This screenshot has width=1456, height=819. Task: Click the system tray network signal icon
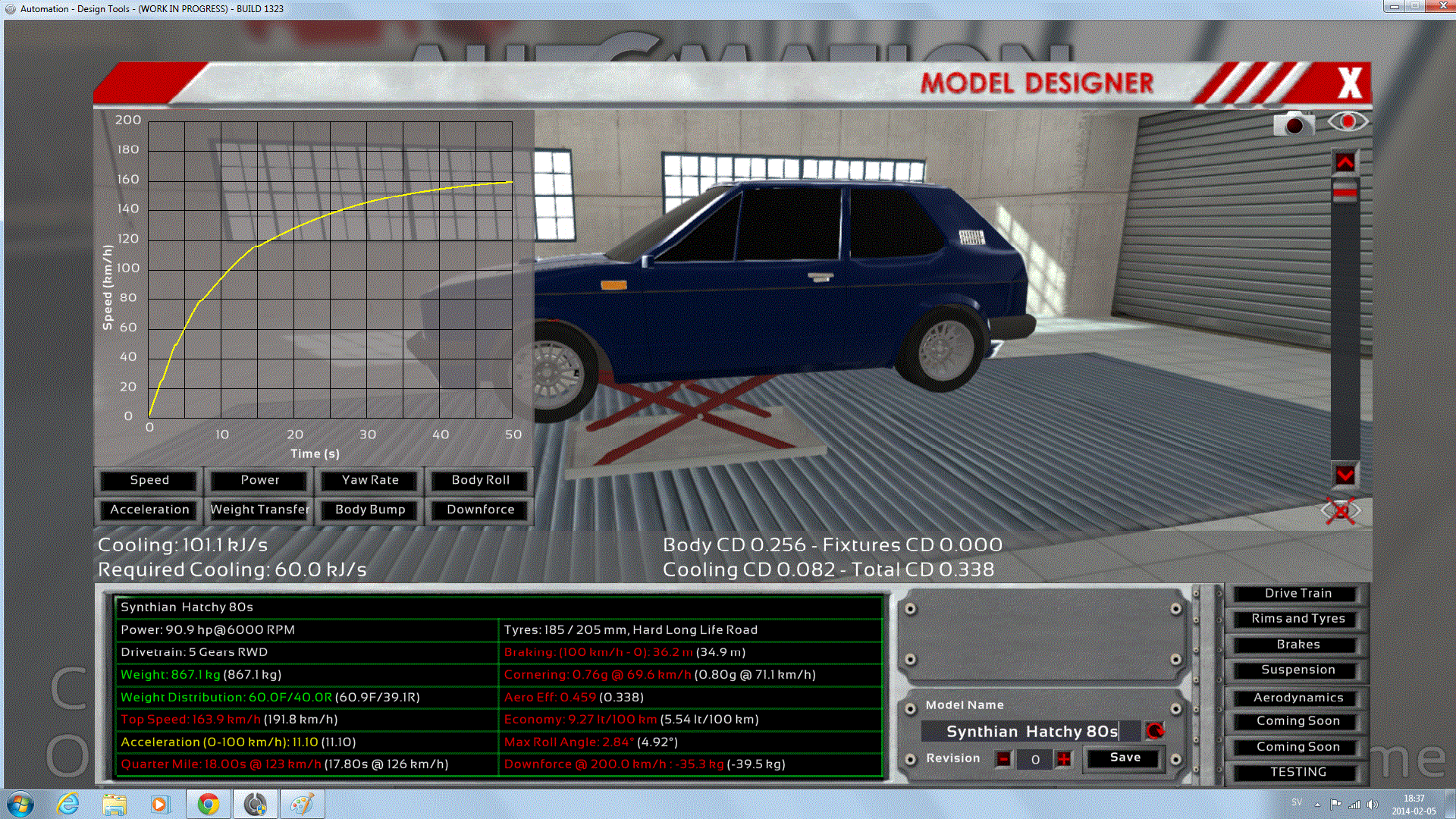[1354, 804]
